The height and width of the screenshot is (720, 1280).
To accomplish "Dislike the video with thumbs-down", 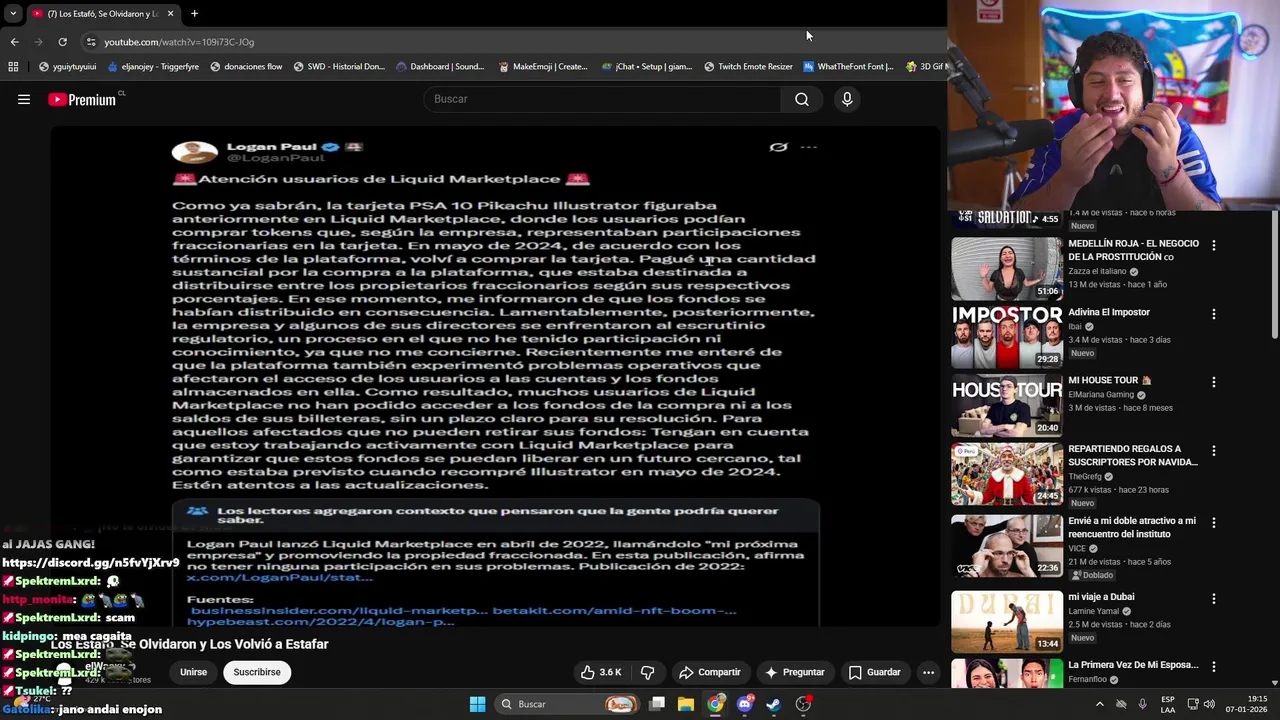I will click(647, 672).
